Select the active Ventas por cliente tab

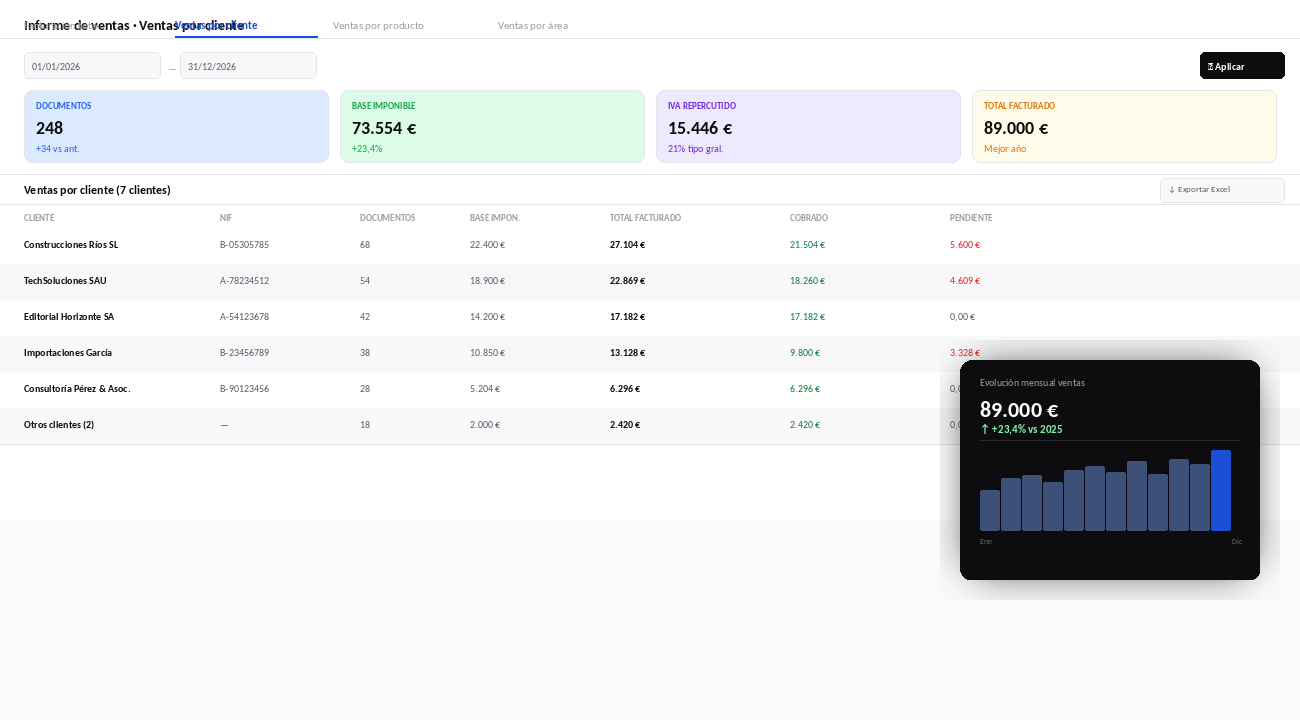pos(246,26)
